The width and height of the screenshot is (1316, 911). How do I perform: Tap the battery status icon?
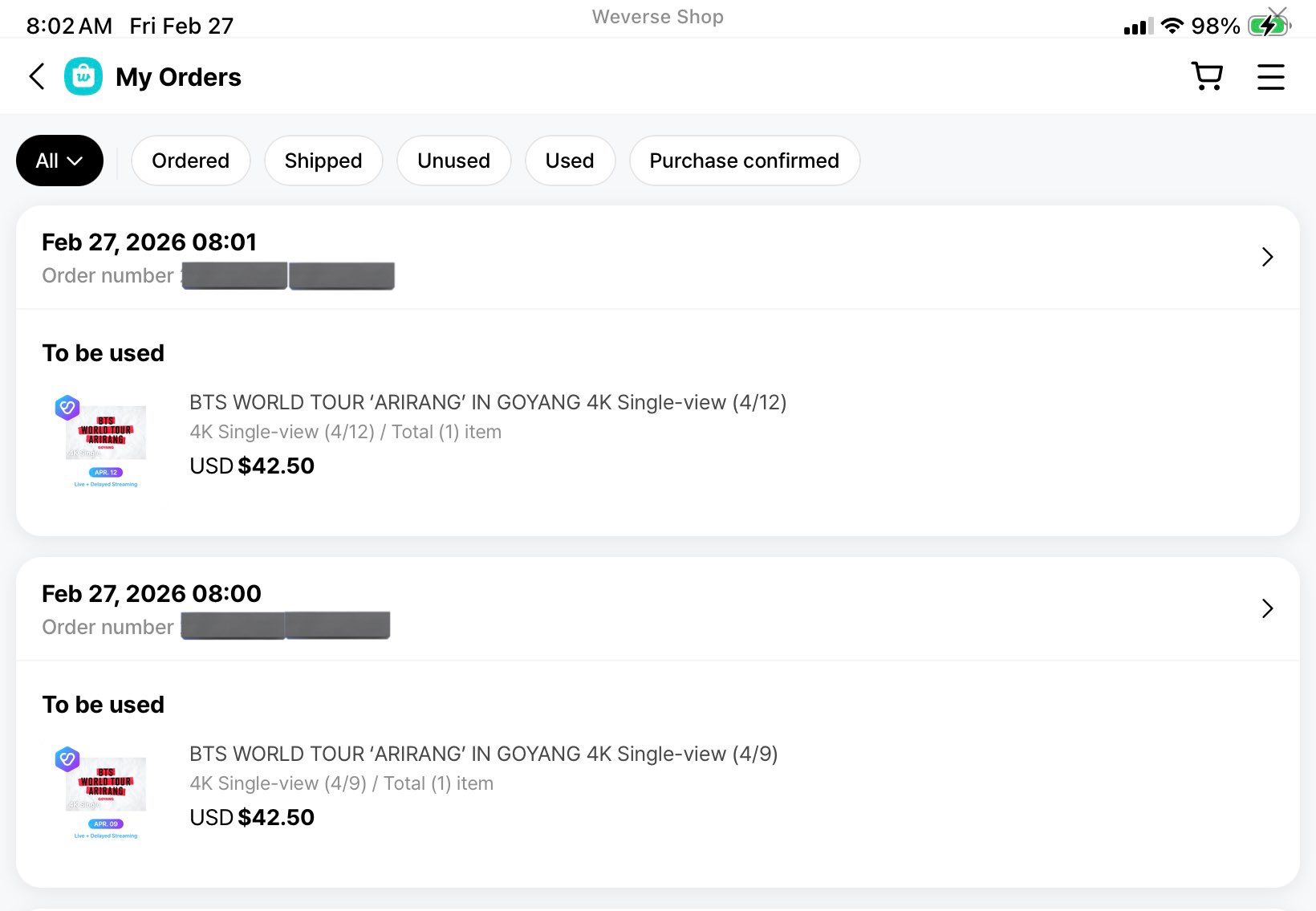click(x=1268, y=26)
